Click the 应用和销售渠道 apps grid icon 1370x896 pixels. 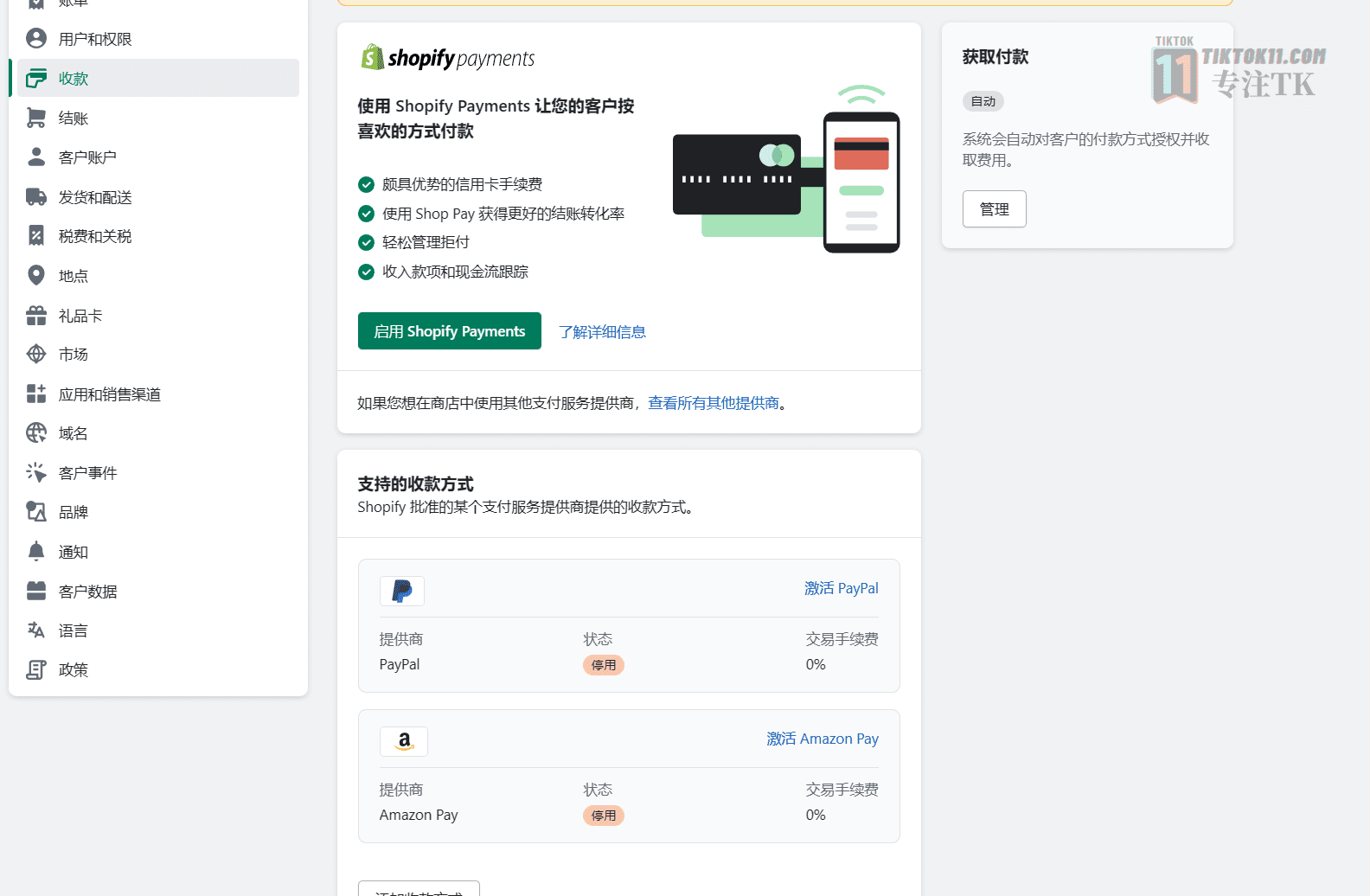pyautogui.click(x=36, y=394)
